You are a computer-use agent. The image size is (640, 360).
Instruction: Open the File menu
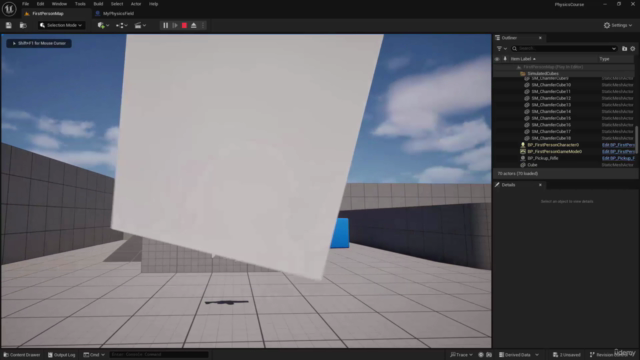[25, 4]
